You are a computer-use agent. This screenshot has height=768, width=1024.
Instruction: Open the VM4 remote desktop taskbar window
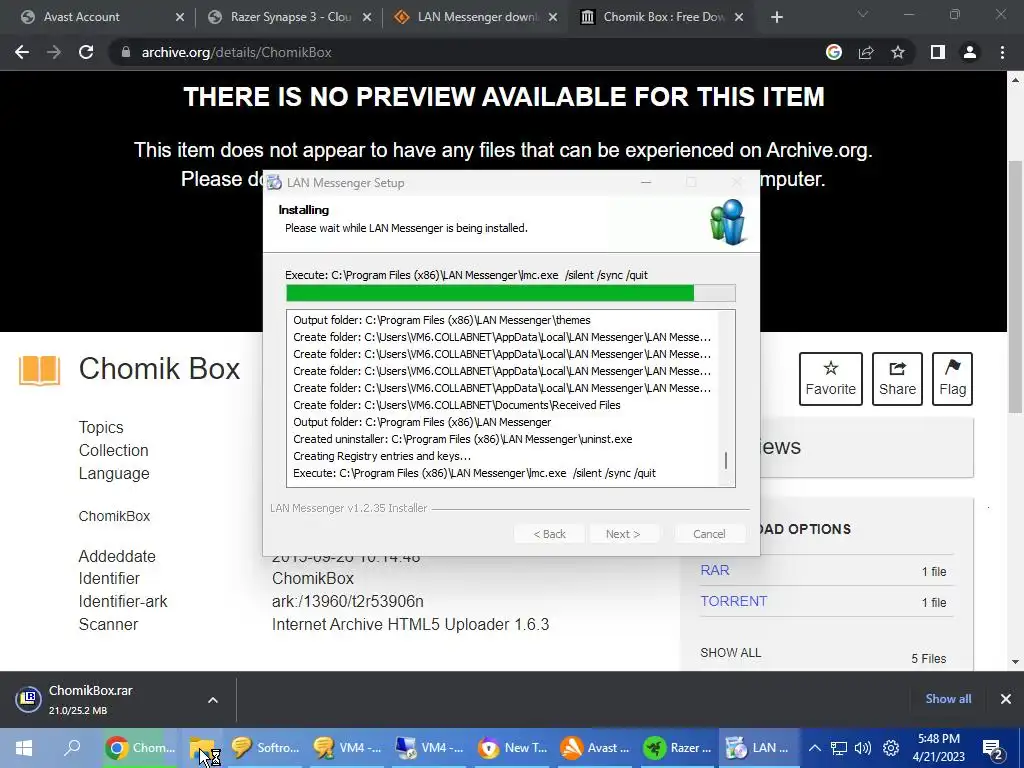pyautogui.click(x=429, y=748)
